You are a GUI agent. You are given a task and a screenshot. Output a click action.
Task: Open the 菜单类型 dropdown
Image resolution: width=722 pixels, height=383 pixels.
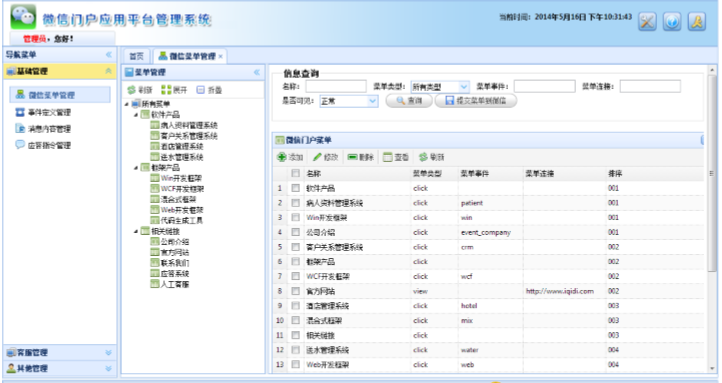464,87
